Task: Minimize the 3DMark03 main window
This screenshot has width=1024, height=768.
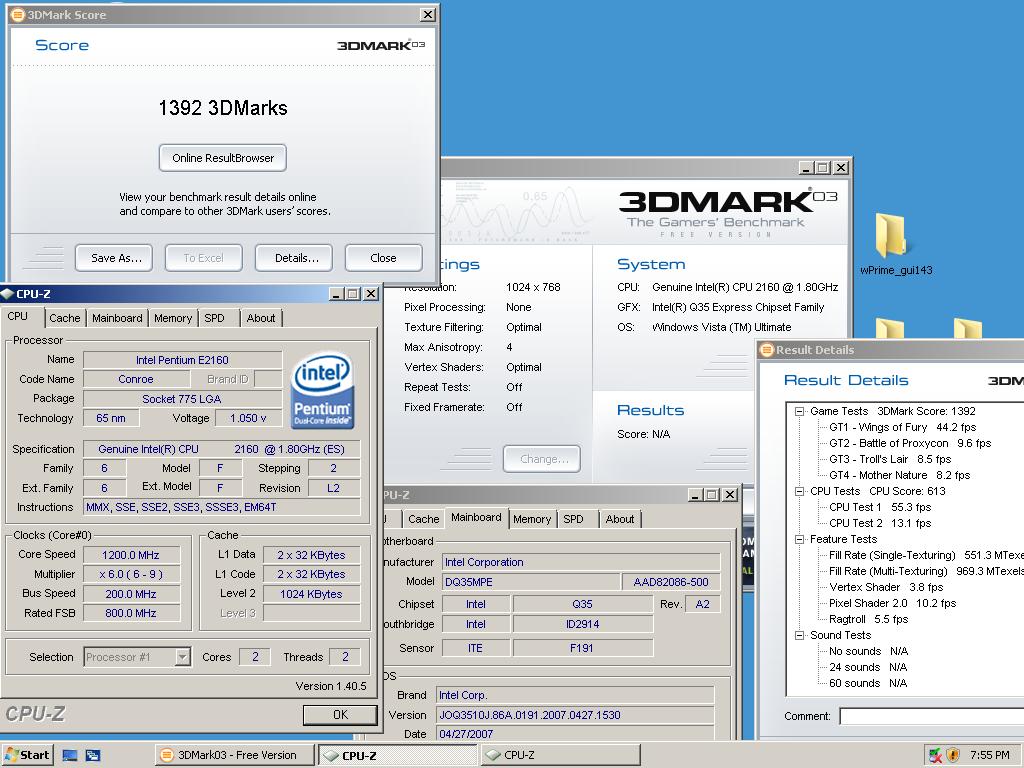Action: tap(807, 168)
